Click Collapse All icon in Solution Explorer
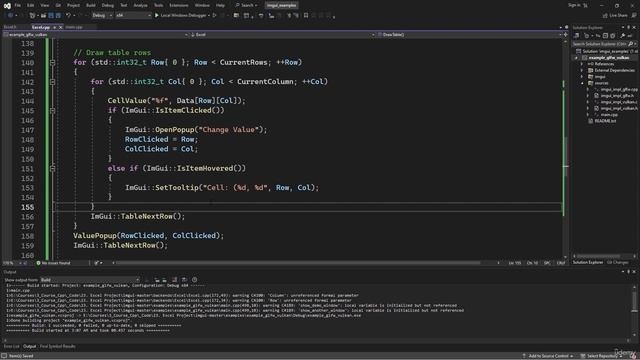Screen dimensions: 640x360 605,36
